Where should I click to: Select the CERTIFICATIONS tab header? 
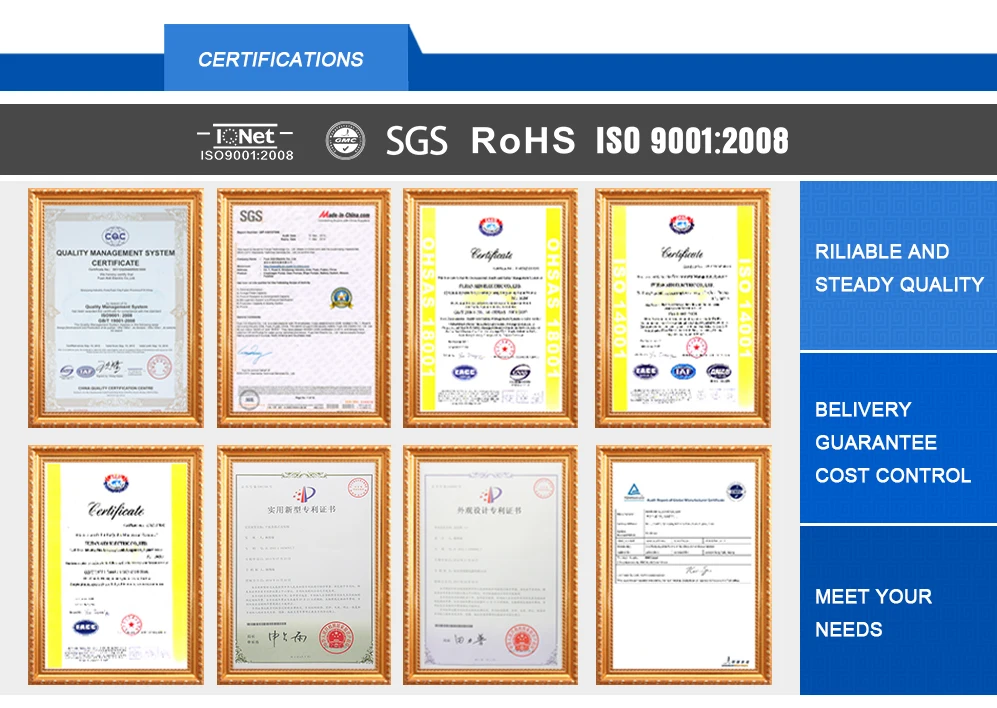(x=281, y=60)
